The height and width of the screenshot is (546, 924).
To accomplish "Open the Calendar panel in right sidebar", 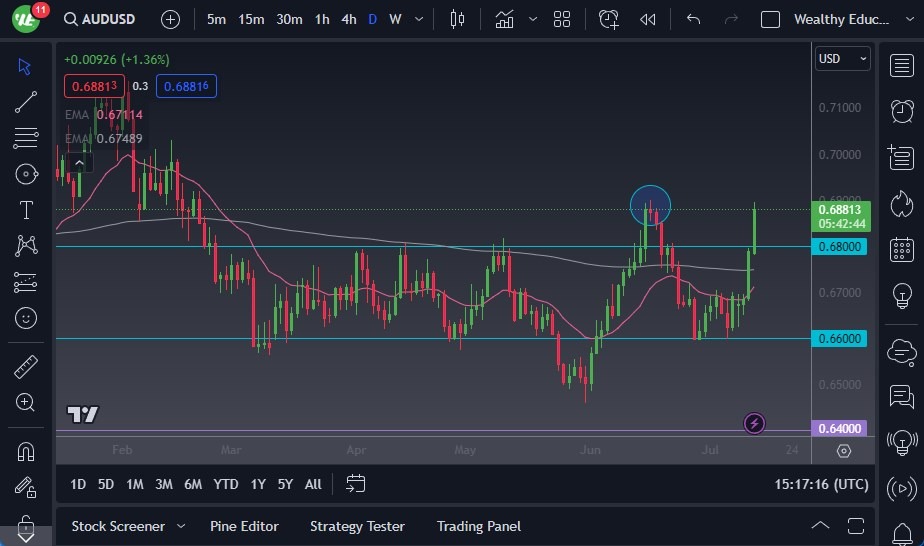I will click(902, 249).
